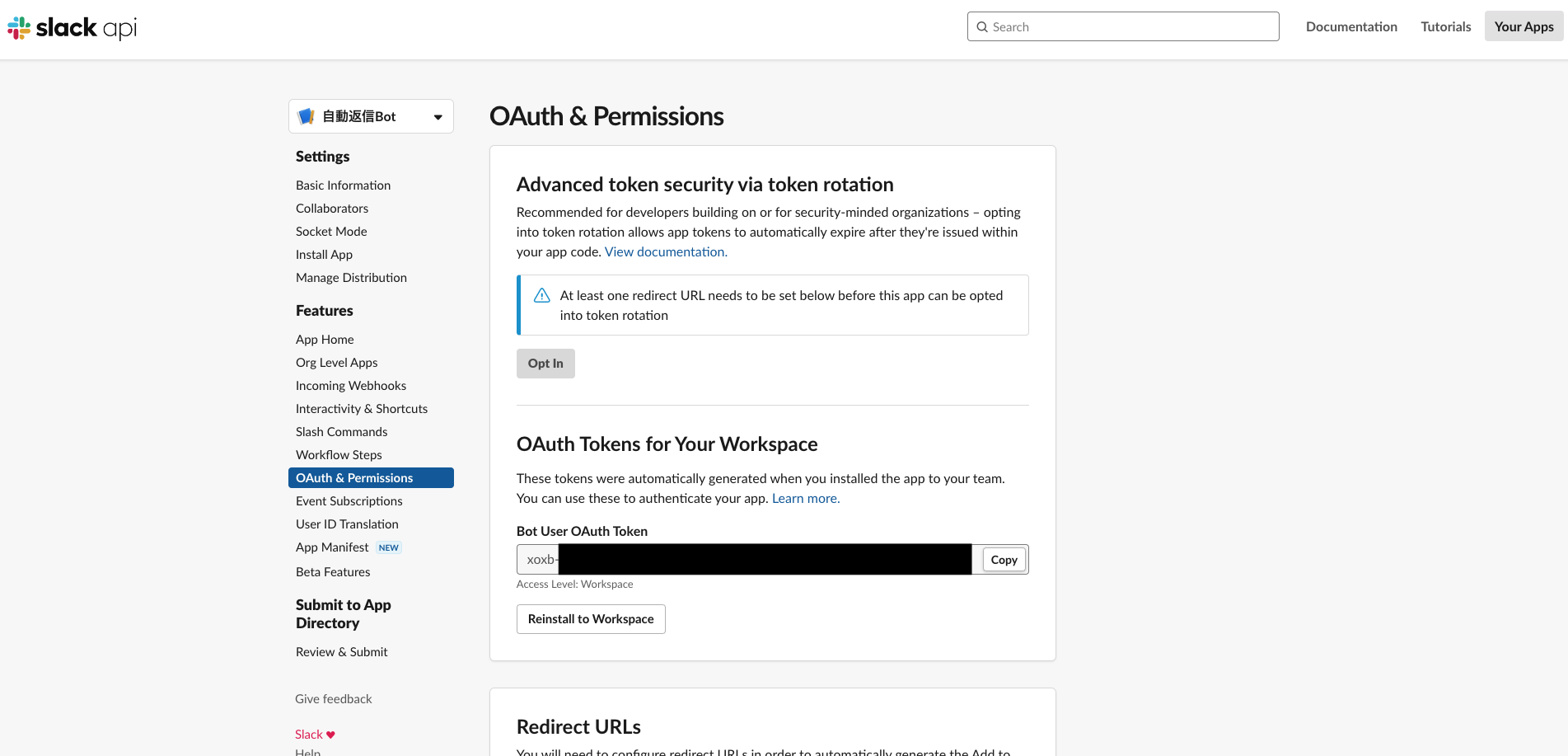Click the warning triangle icon in alert box

point(541,294)
